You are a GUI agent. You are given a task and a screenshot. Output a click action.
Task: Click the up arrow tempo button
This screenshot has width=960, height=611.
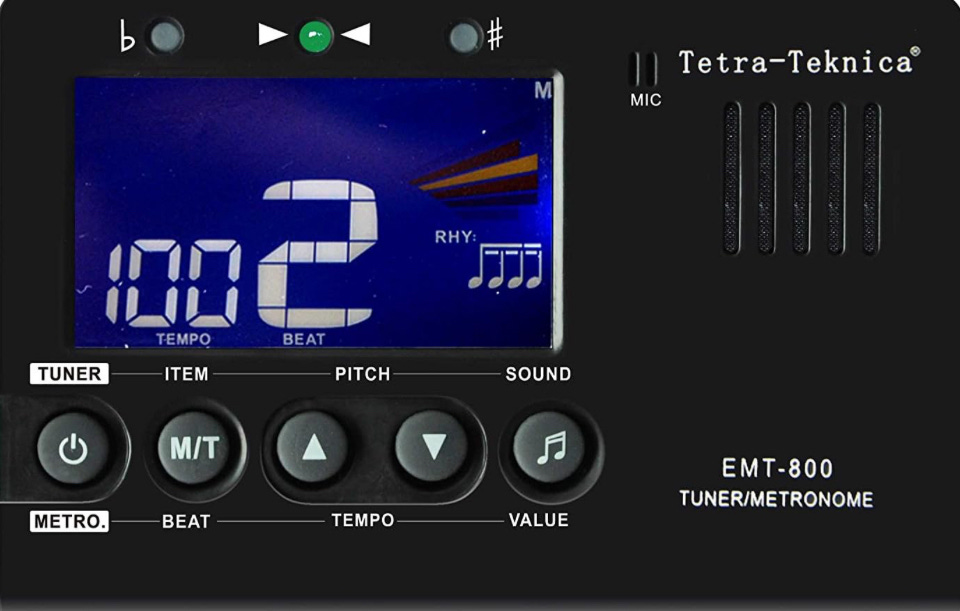click(x=313, y=447)
